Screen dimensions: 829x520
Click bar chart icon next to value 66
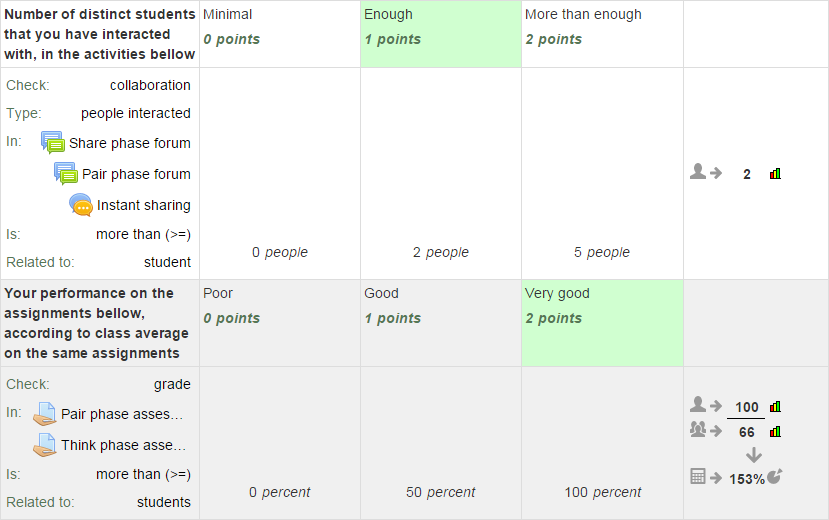775,432
